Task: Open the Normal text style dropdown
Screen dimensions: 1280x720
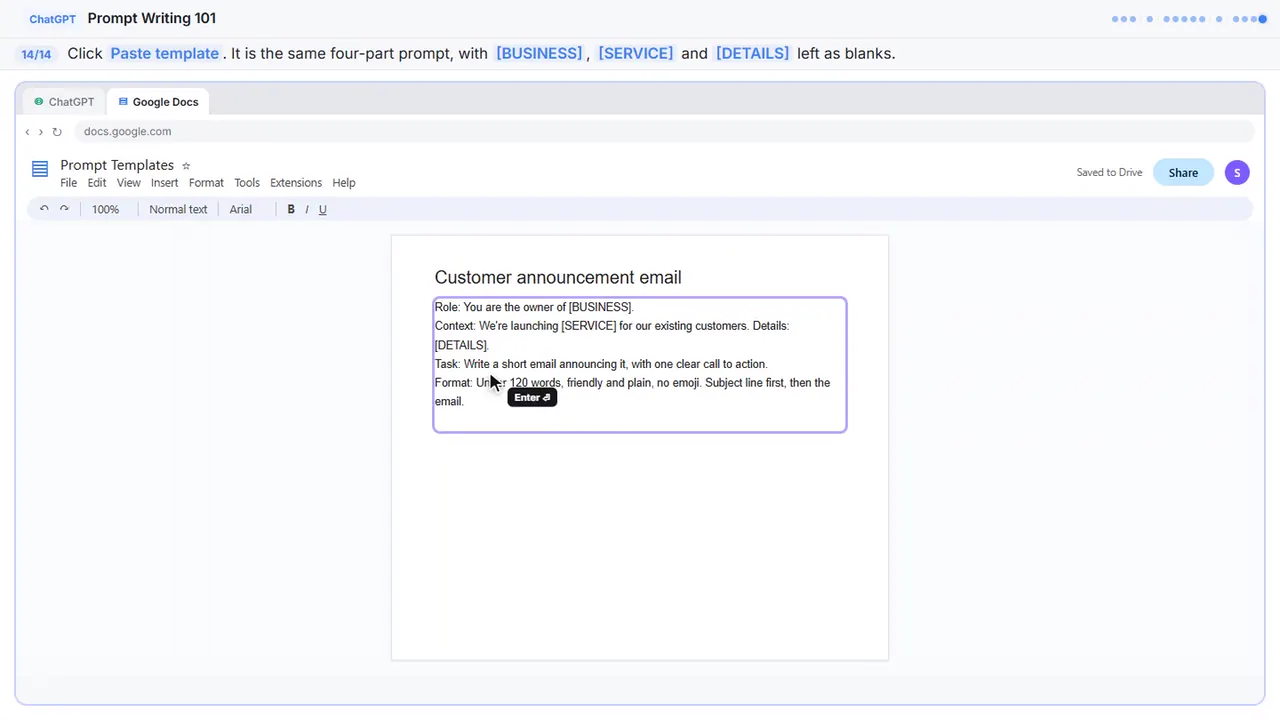Action: pos(178,209)
